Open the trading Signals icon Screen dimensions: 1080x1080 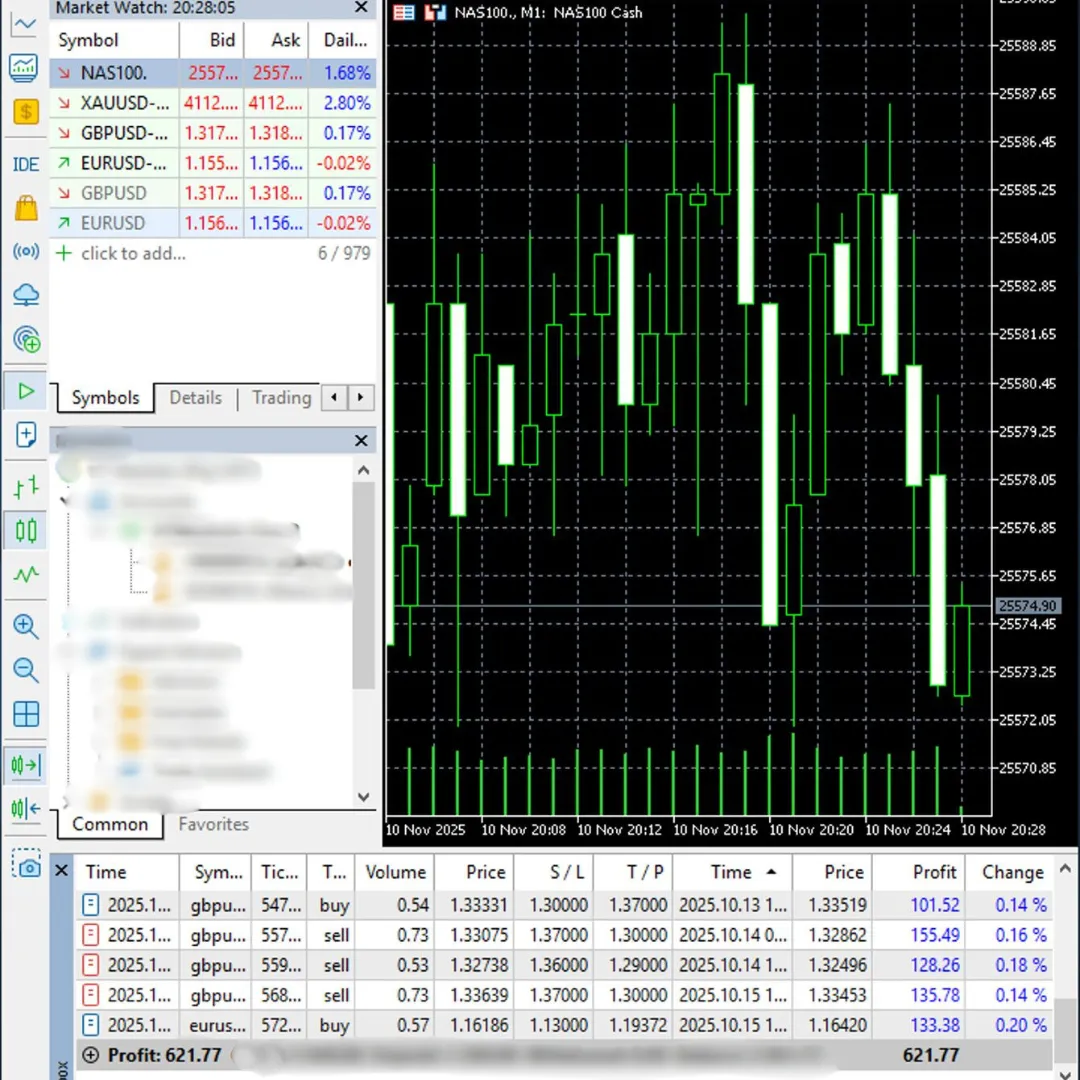coord(25,252)
